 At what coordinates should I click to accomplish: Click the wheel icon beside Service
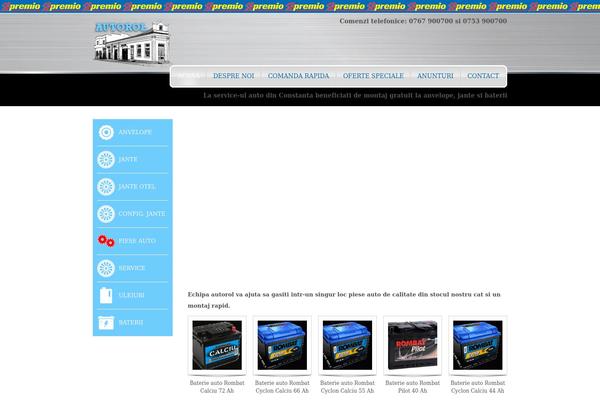tap(106, 268)
